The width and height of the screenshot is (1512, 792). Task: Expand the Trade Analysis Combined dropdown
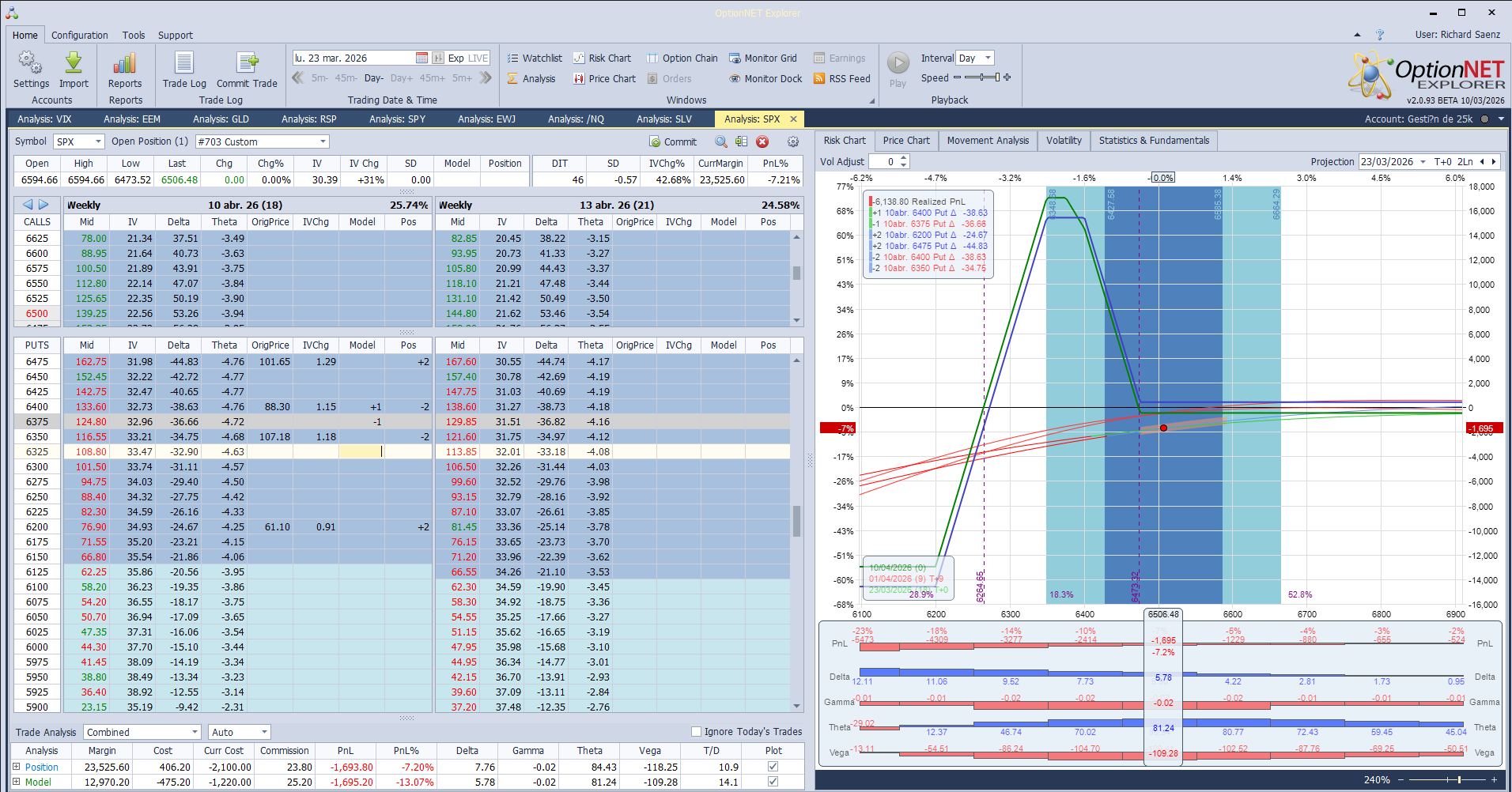click(195, 733)
